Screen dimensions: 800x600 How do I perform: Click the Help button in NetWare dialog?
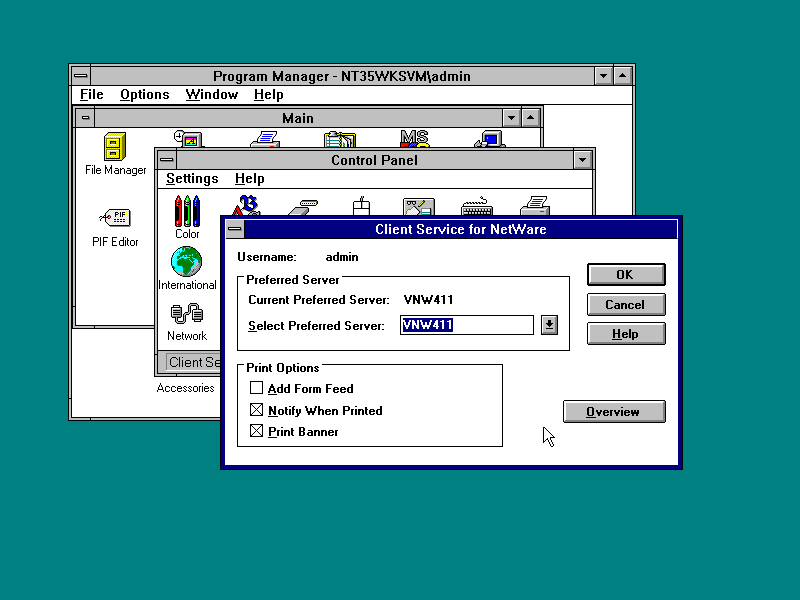626,334
